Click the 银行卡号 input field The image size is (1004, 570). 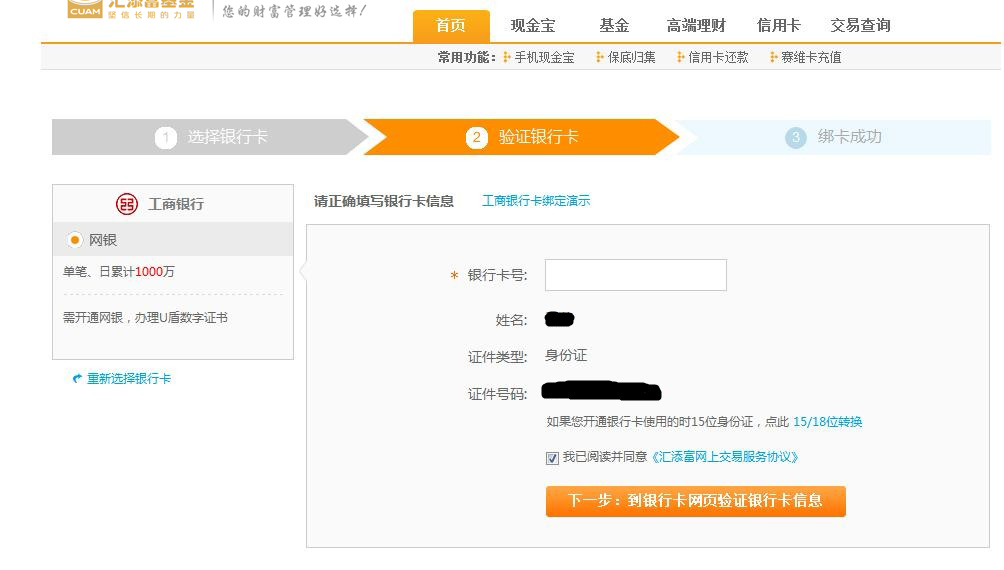tap(635, 275)
